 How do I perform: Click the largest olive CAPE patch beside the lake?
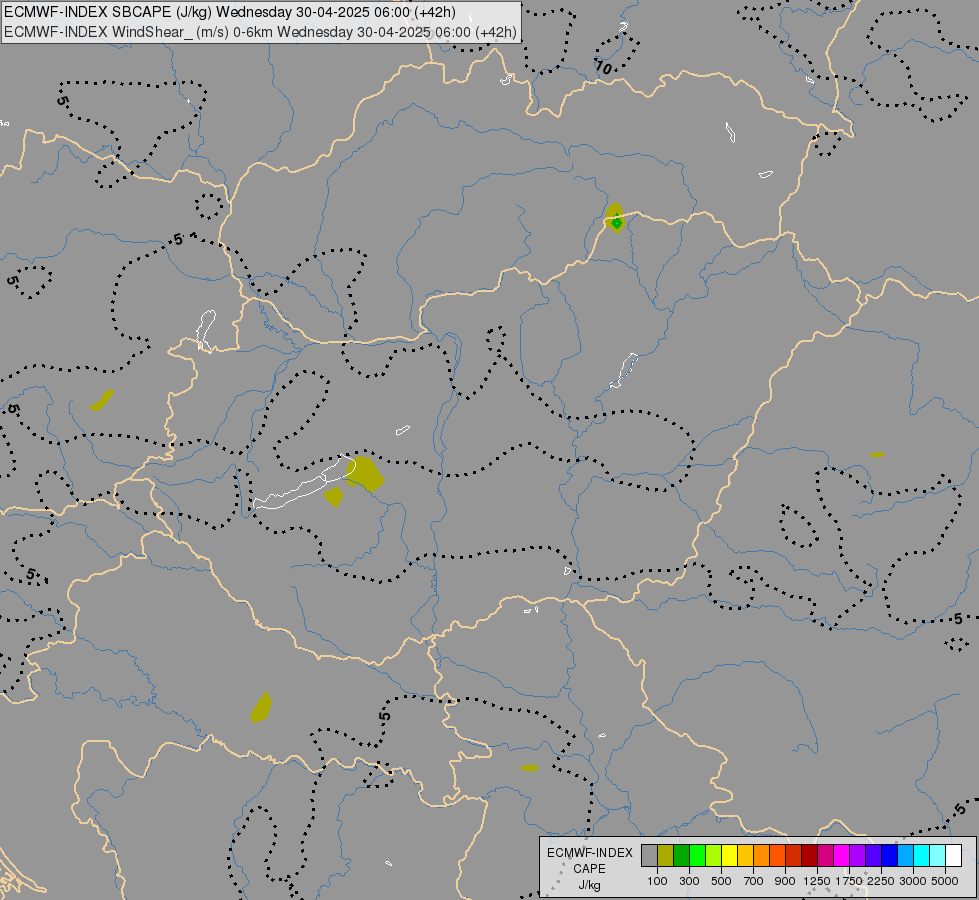(x=365, y=473)
